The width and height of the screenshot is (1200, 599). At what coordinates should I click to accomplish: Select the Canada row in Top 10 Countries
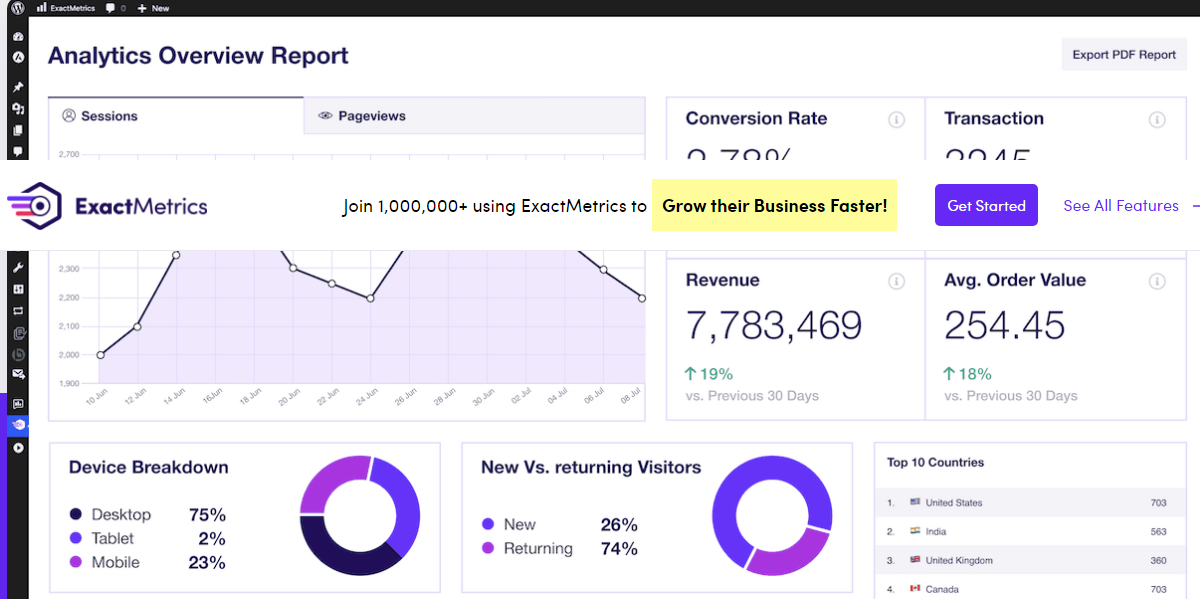pyautogui.click(x=1028, y=589)
